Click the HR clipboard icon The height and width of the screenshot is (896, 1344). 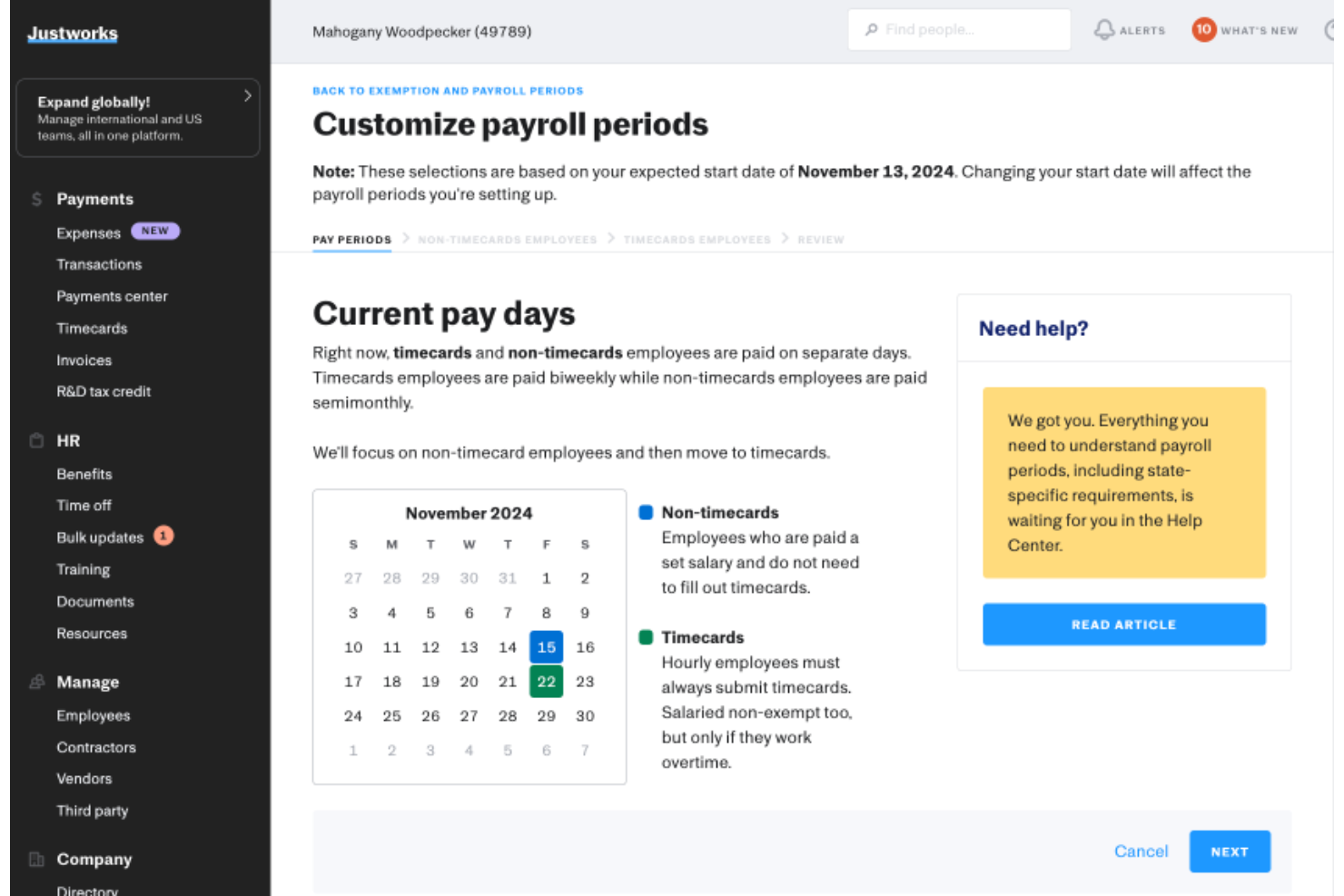pyautogui.click(x=36, y=440)
